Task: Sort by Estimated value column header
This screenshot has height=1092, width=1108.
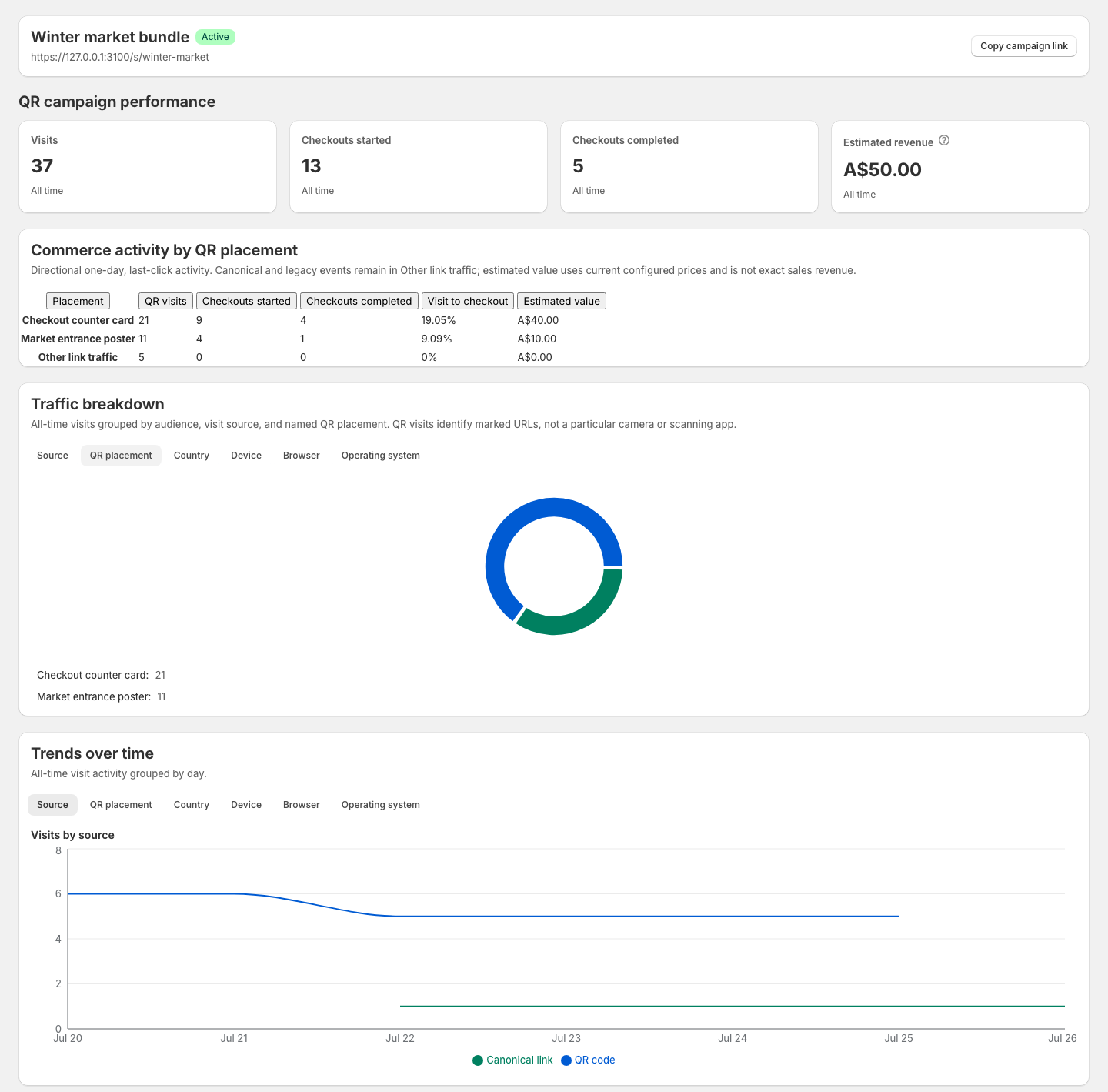Action: (x=562, y=301)
